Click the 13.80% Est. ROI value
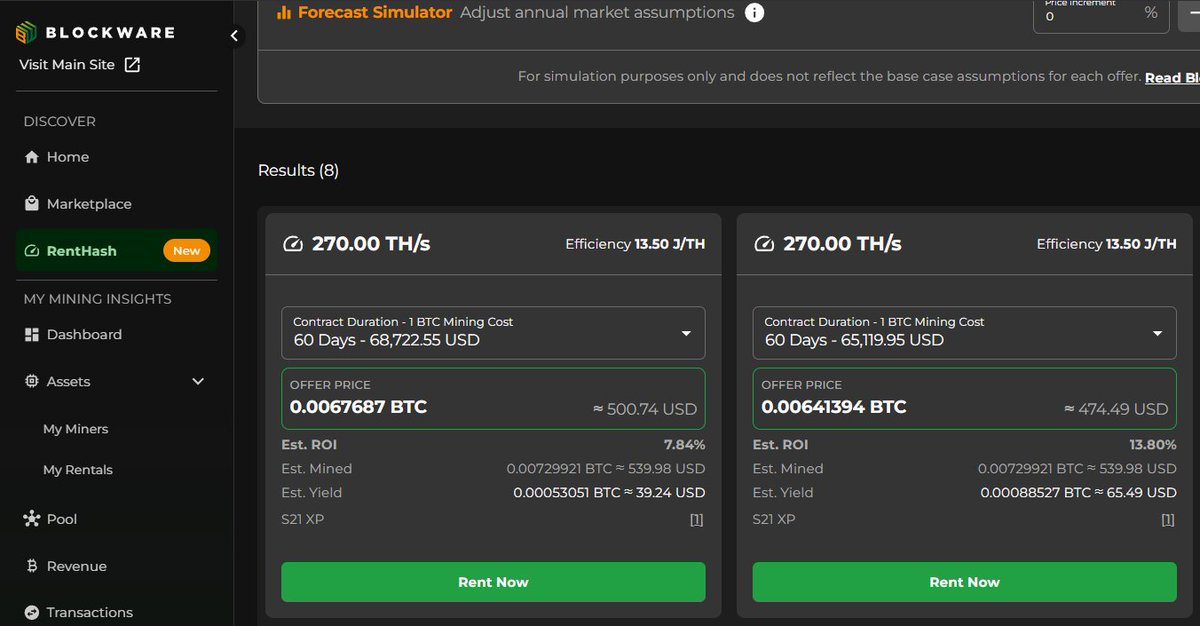 (x=1153, y=445)
